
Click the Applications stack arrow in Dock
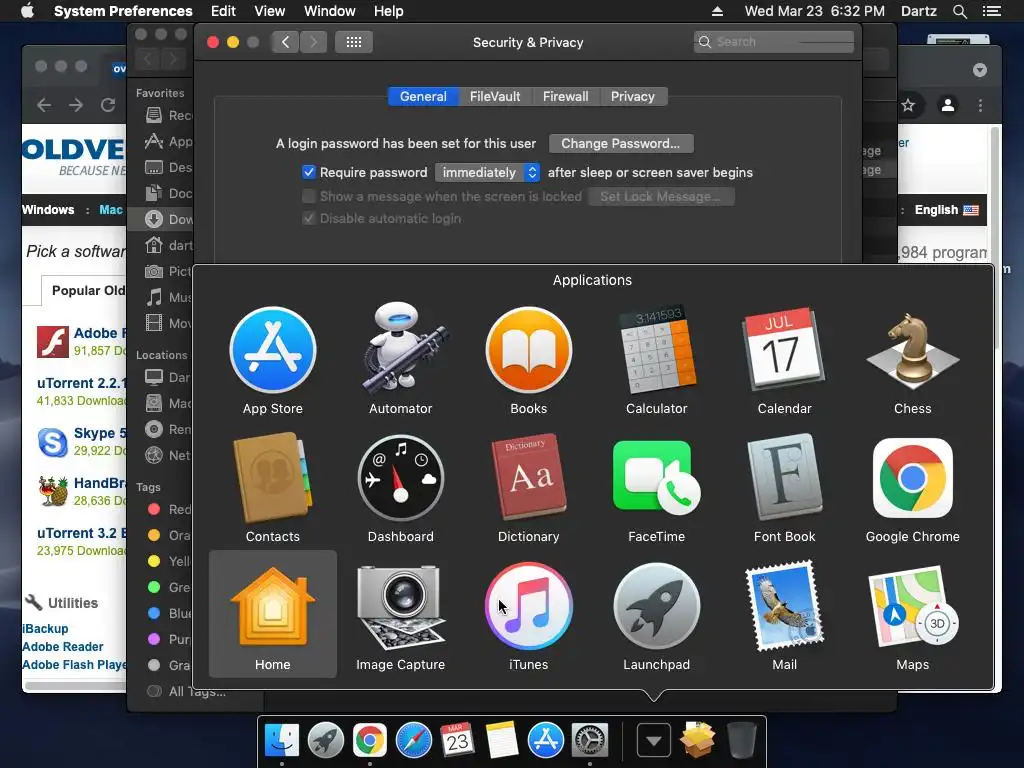click(x=653, y=741)
